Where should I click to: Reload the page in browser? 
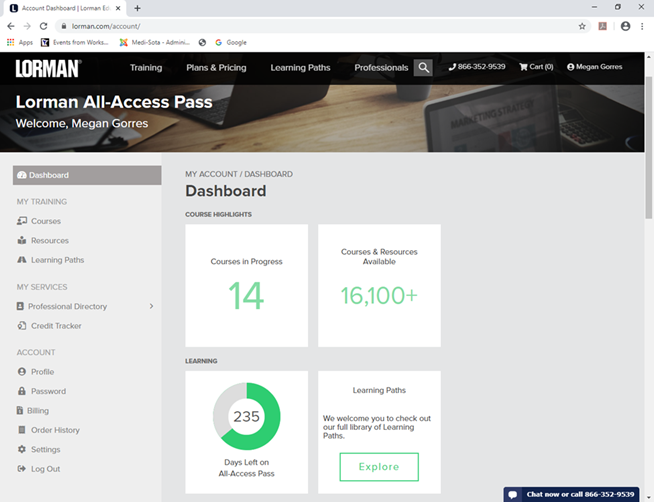pos(43,26)
